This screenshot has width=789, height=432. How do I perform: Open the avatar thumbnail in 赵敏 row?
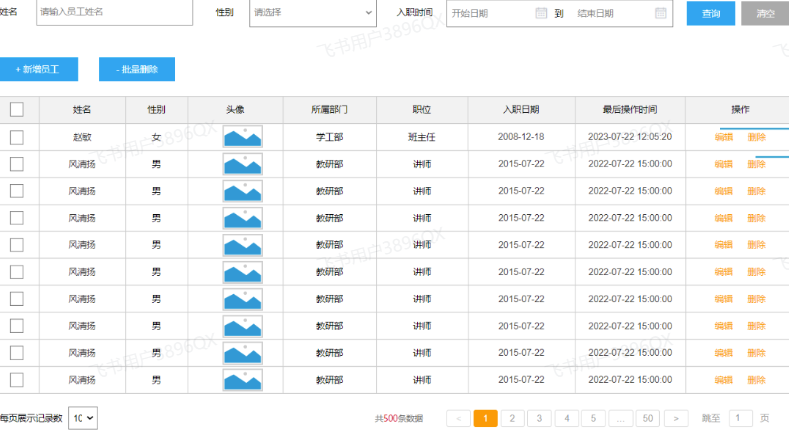click(243, 137)
